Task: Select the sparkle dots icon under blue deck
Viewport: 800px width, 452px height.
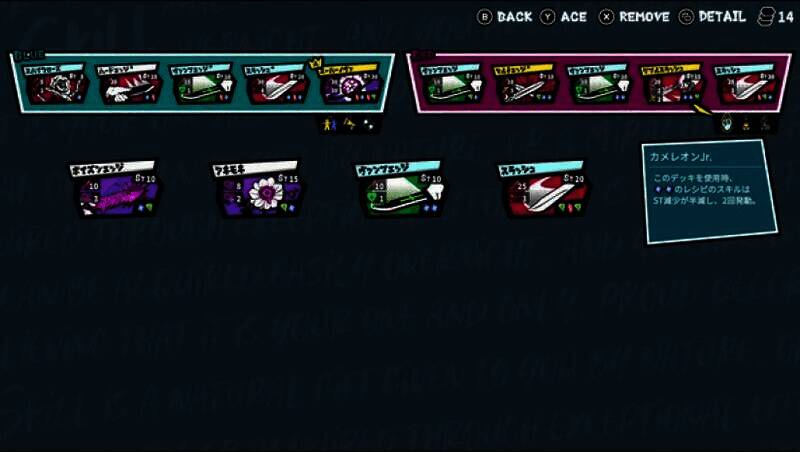Action: pos(368,124)
